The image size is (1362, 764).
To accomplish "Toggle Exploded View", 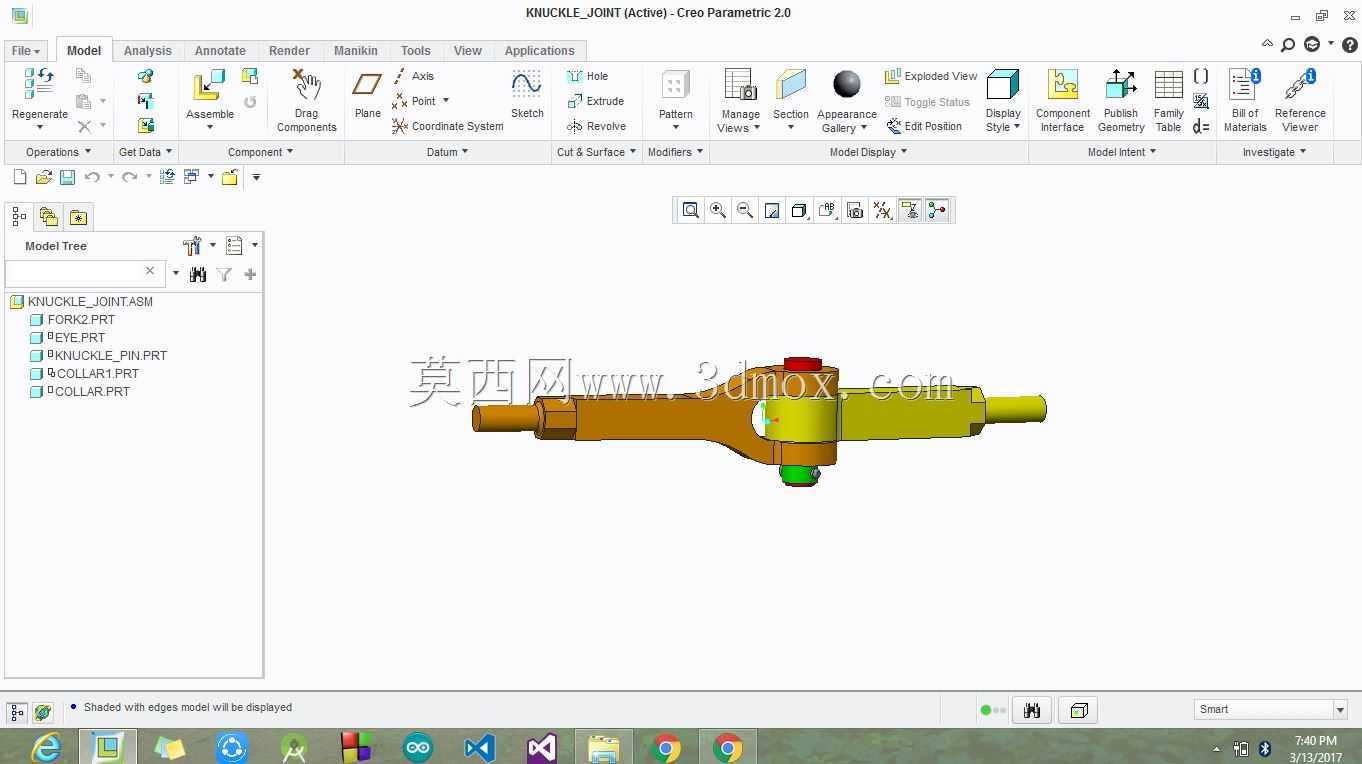I will point(931,76).
